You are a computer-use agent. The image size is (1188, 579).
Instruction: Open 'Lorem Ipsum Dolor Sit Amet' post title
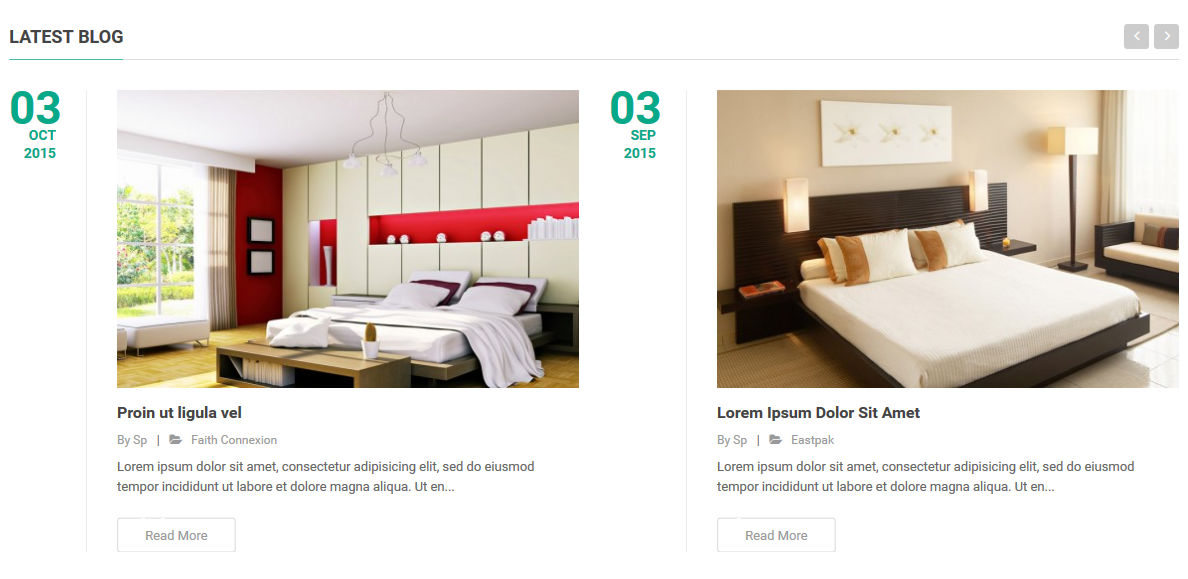818,413
